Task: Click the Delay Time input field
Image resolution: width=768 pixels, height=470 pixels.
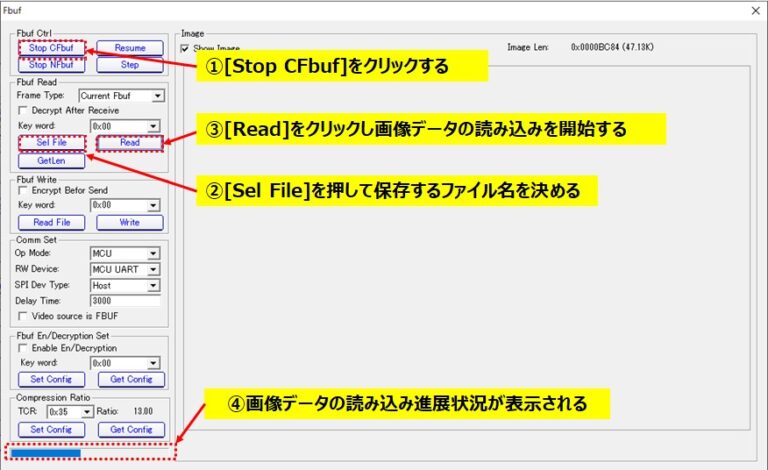Action: 124,300
